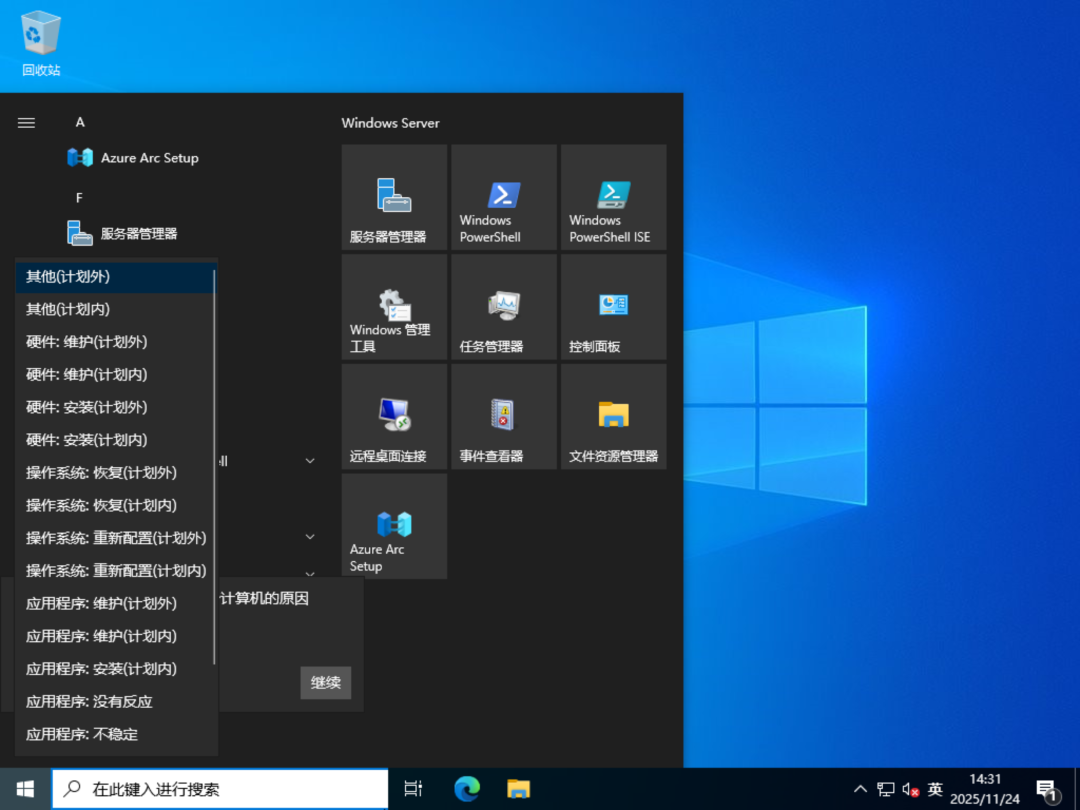
Task: Click the reason list scrollbar
Action: (214, 467)
